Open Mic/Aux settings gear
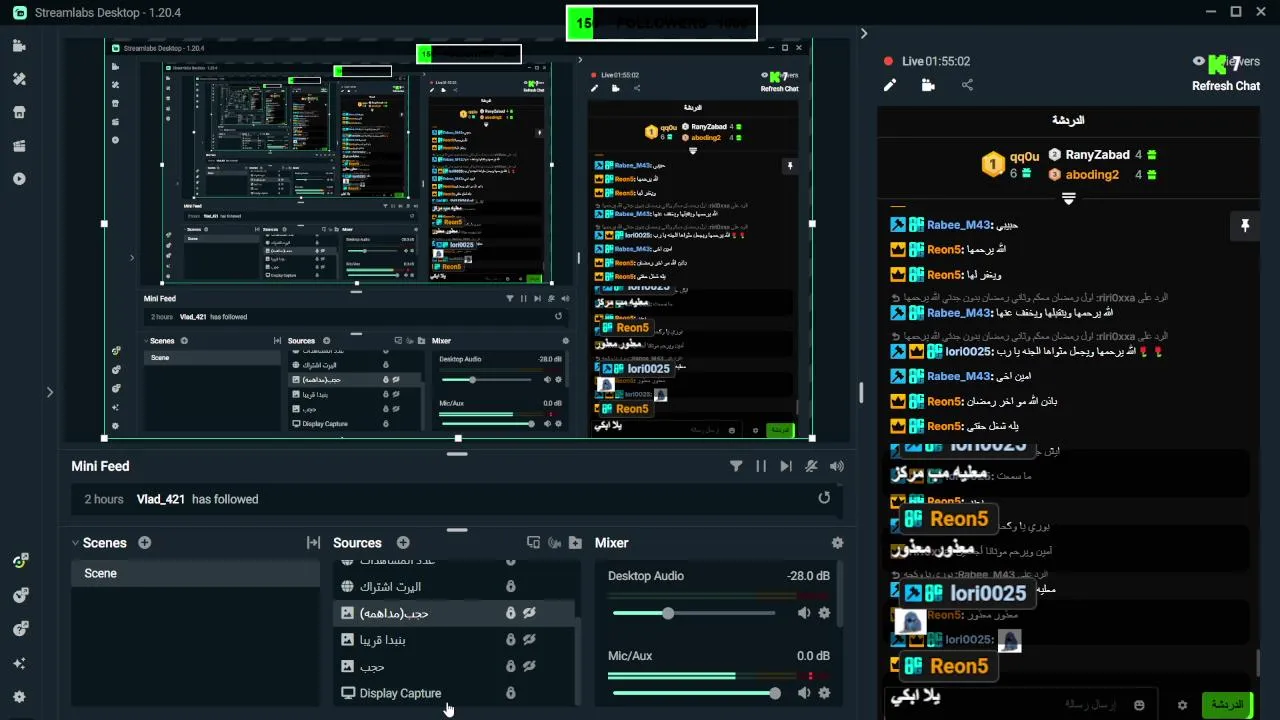The height and width of the screenshot is (720, 1280). coord(824,693)
